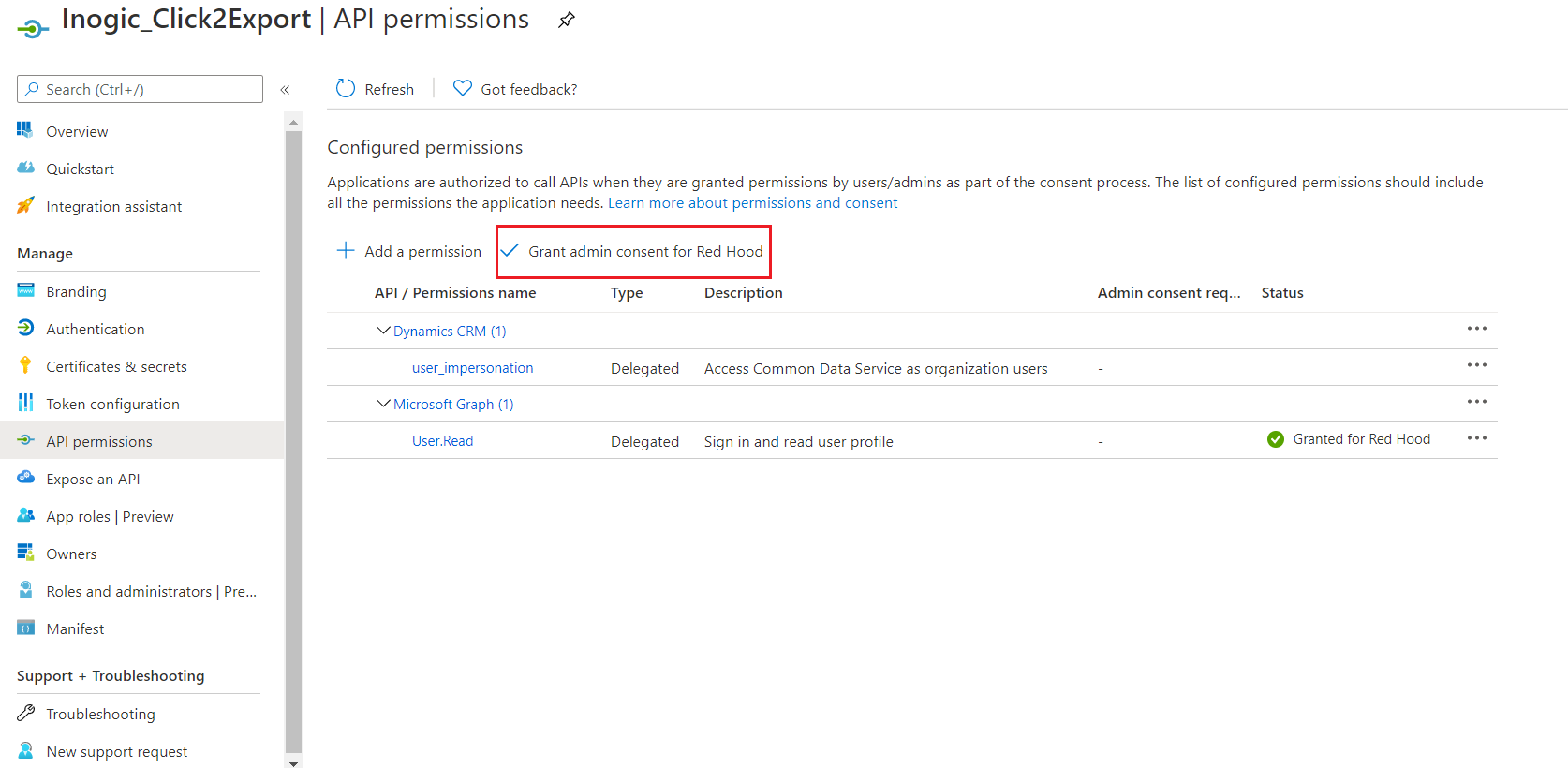1568x768 pixels.
Task: Click the Type column header
Action: coord(627,293)
